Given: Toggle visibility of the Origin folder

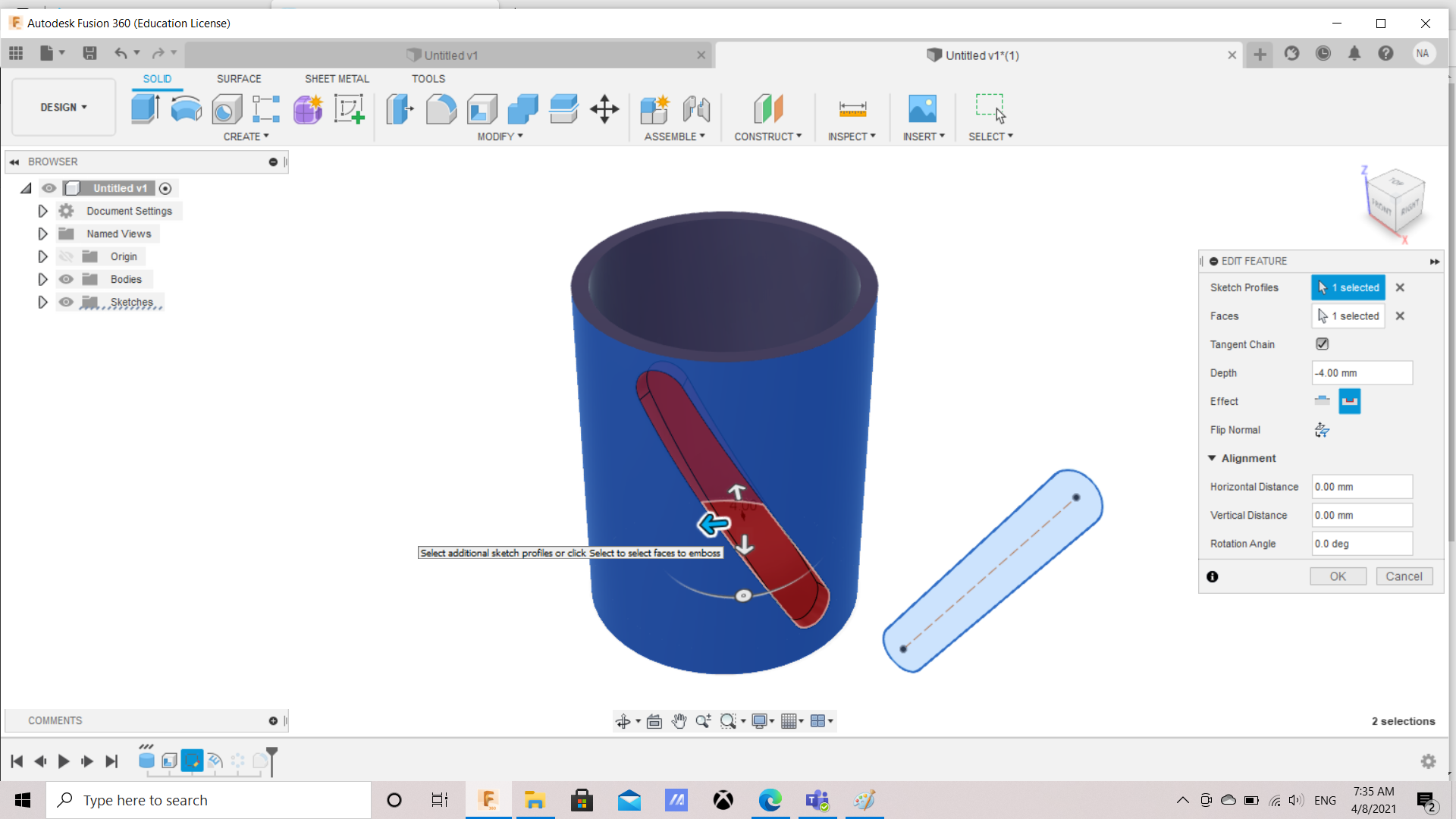Looking at the screenshot, I should click(x=67, y=256).
